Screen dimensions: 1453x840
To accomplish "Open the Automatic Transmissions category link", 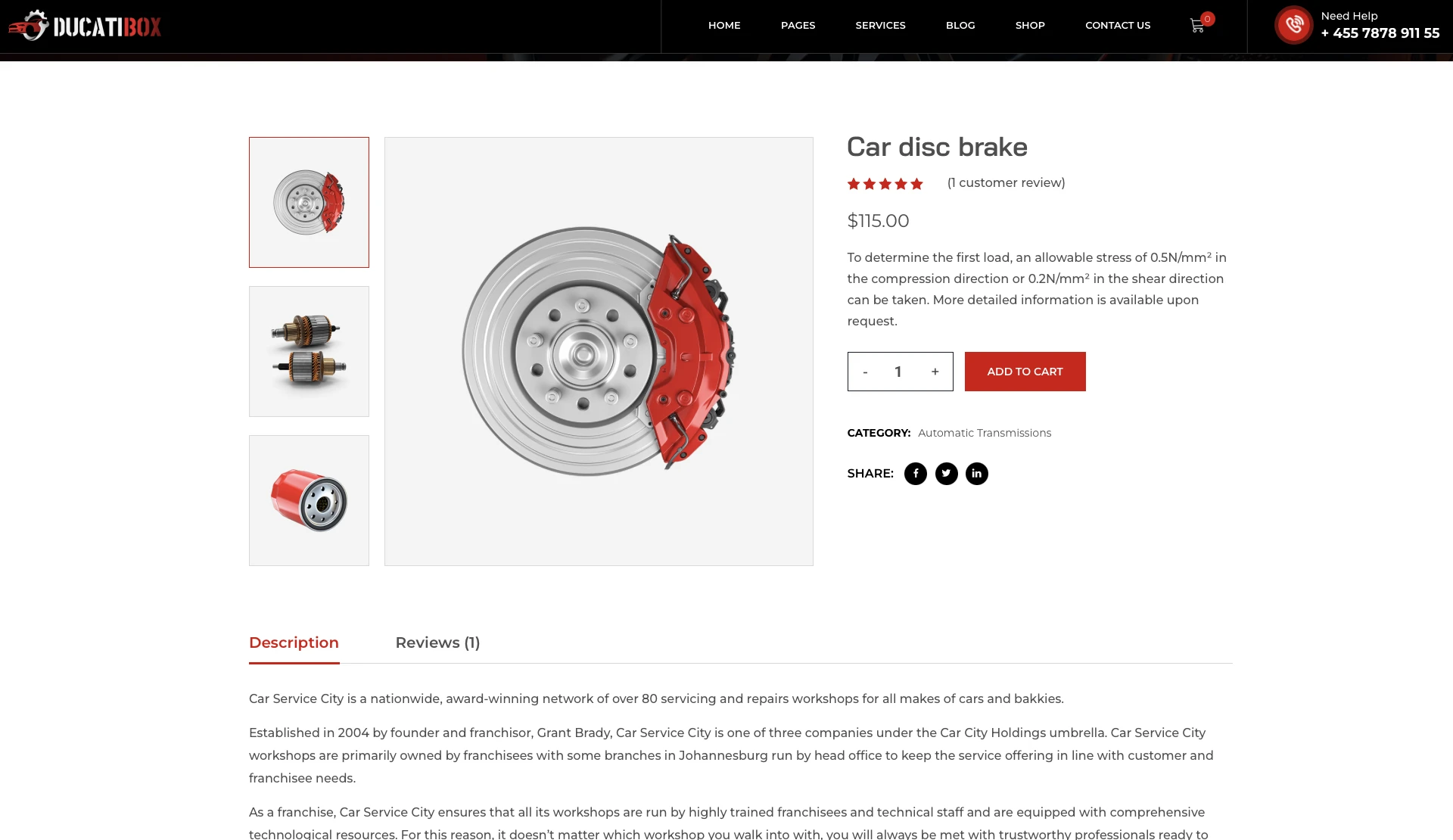I will click(x=985, y=433).
